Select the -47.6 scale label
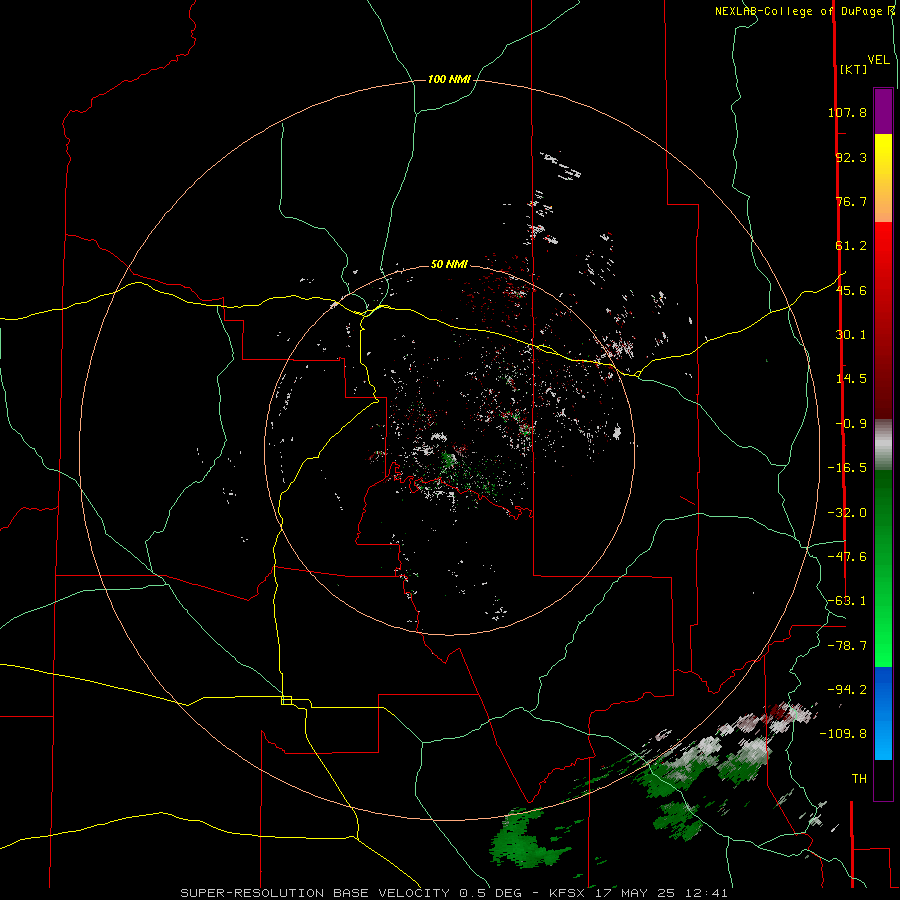 (847, 557)
